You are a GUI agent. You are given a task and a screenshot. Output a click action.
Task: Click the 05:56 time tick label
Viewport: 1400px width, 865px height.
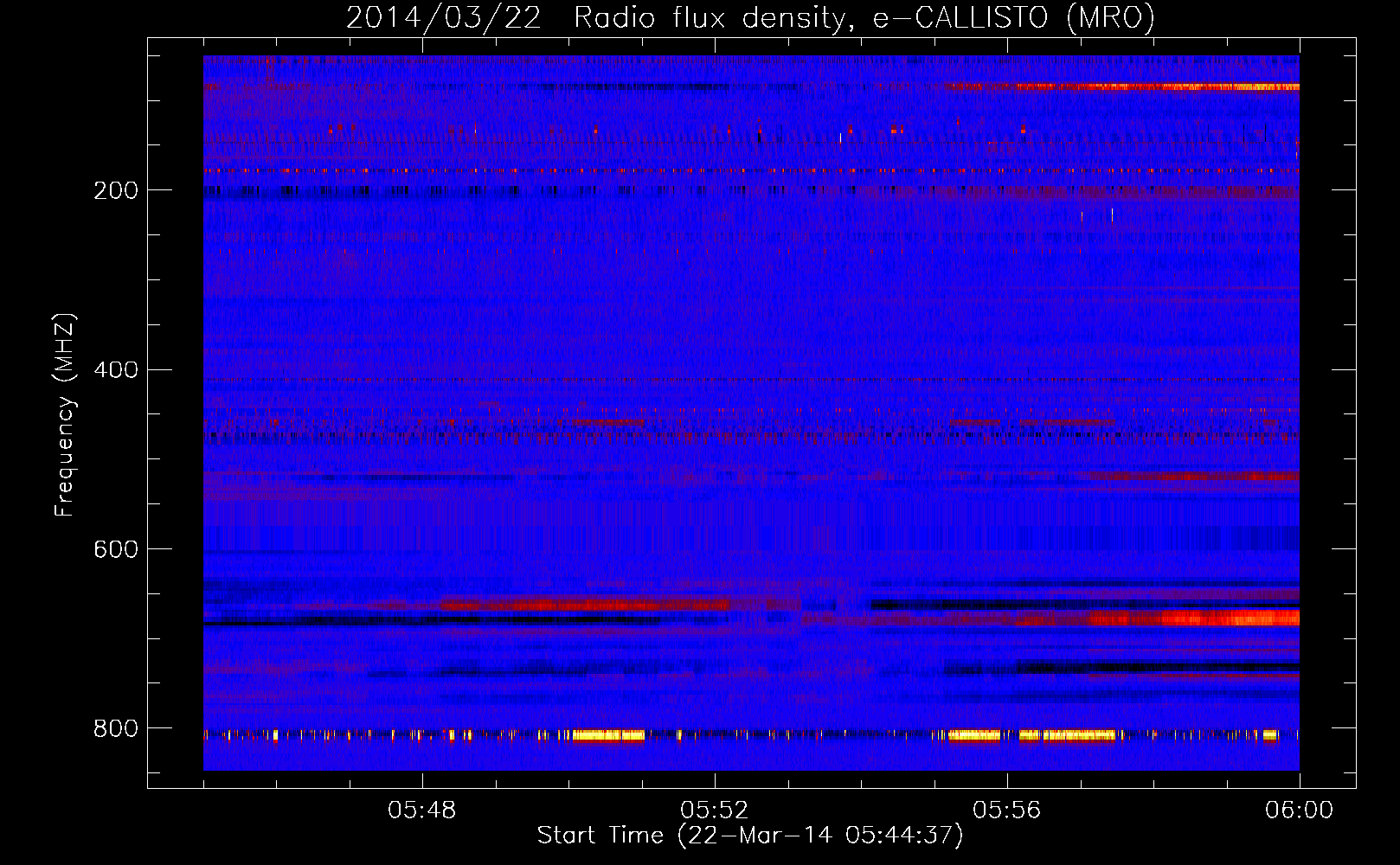click(x=1006, y=811)
